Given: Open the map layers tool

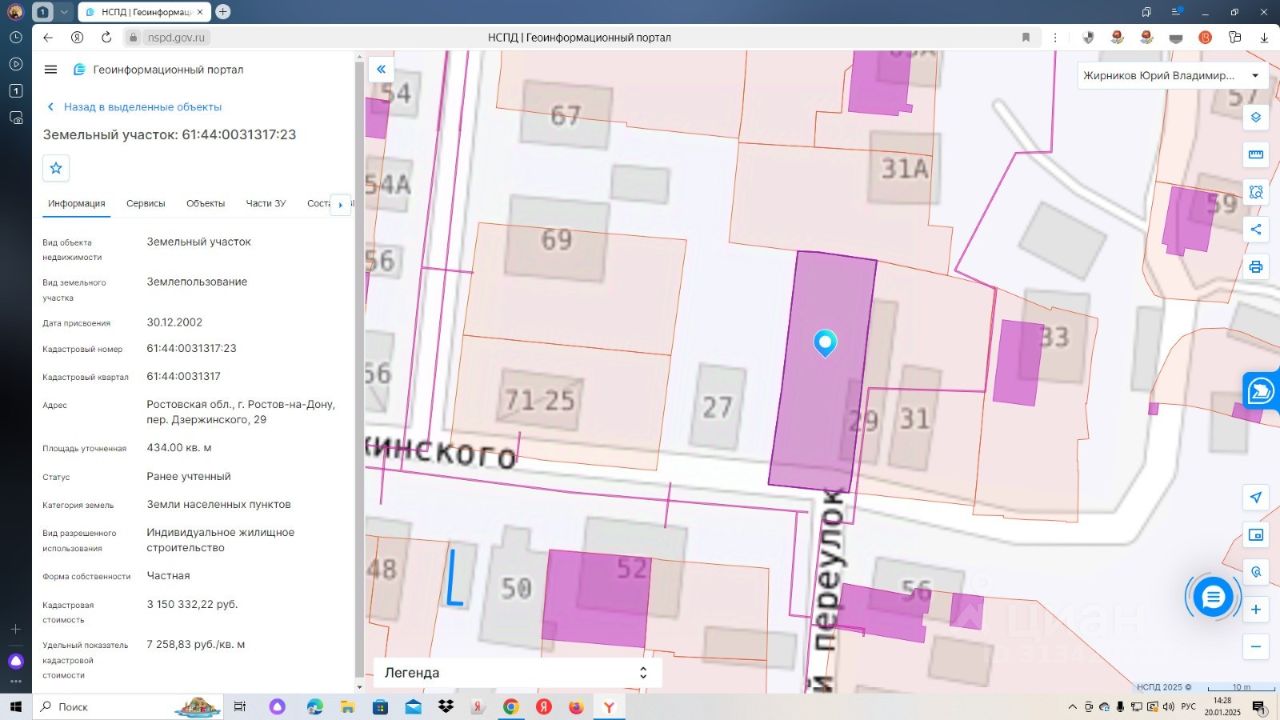Looking at the screenshot, I should pos(1256,117).
